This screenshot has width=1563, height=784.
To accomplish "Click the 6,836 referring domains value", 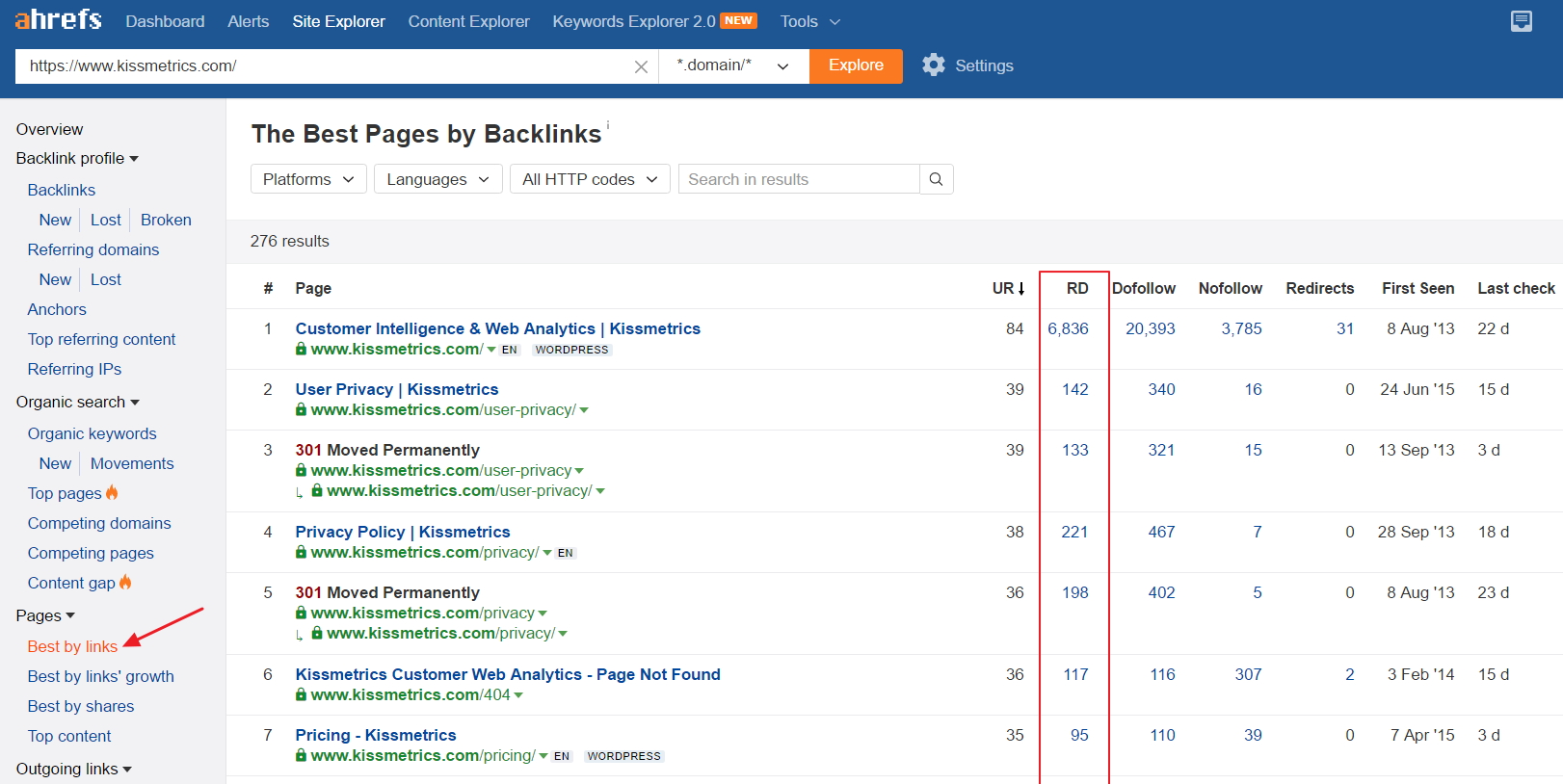I will click(x=1069, y=328).
